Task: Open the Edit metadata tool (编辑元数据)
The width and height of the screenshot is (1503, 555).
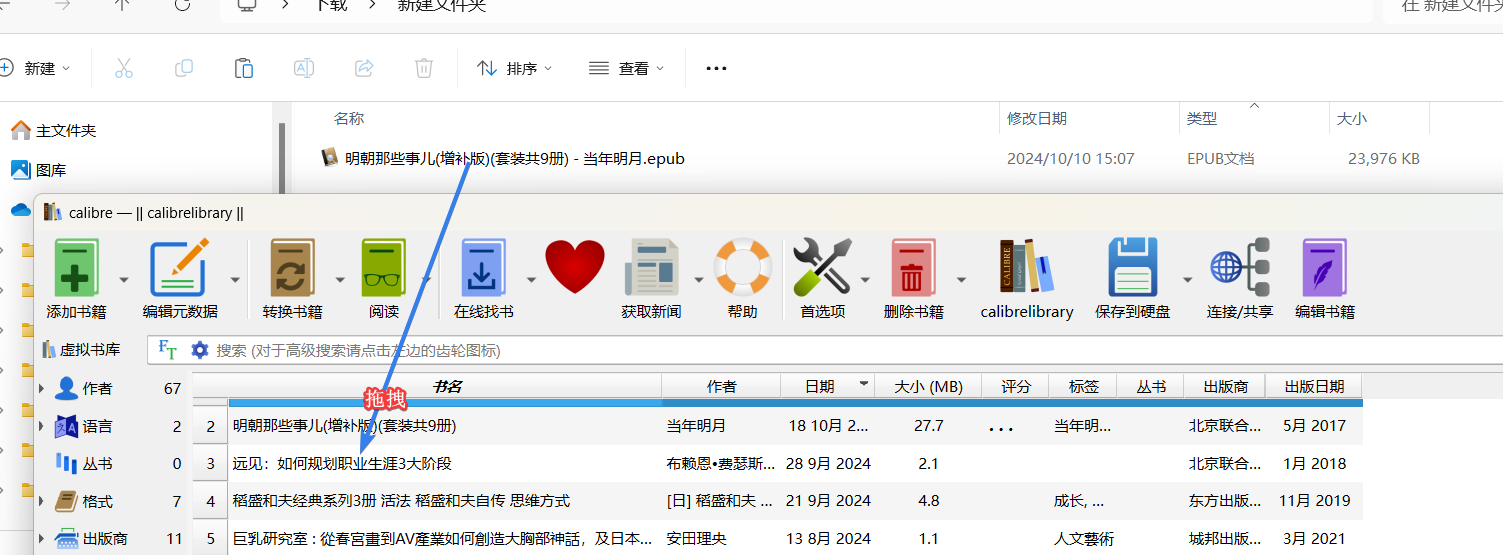Action: 179,267
